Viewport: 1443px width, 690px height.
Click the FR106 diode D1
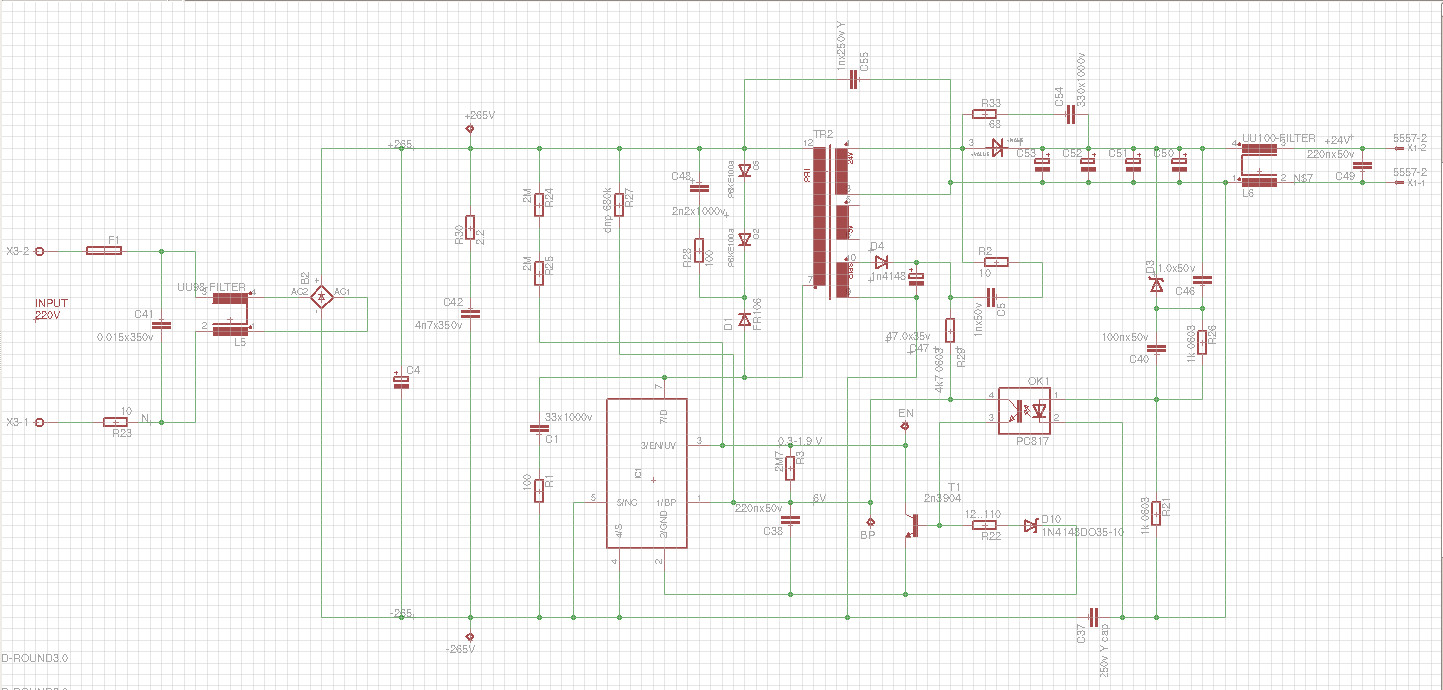click(743, 320)
